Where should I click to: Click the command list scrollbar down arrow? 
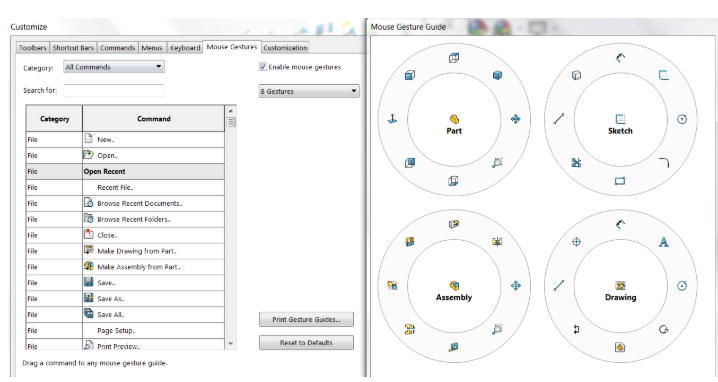230,344
